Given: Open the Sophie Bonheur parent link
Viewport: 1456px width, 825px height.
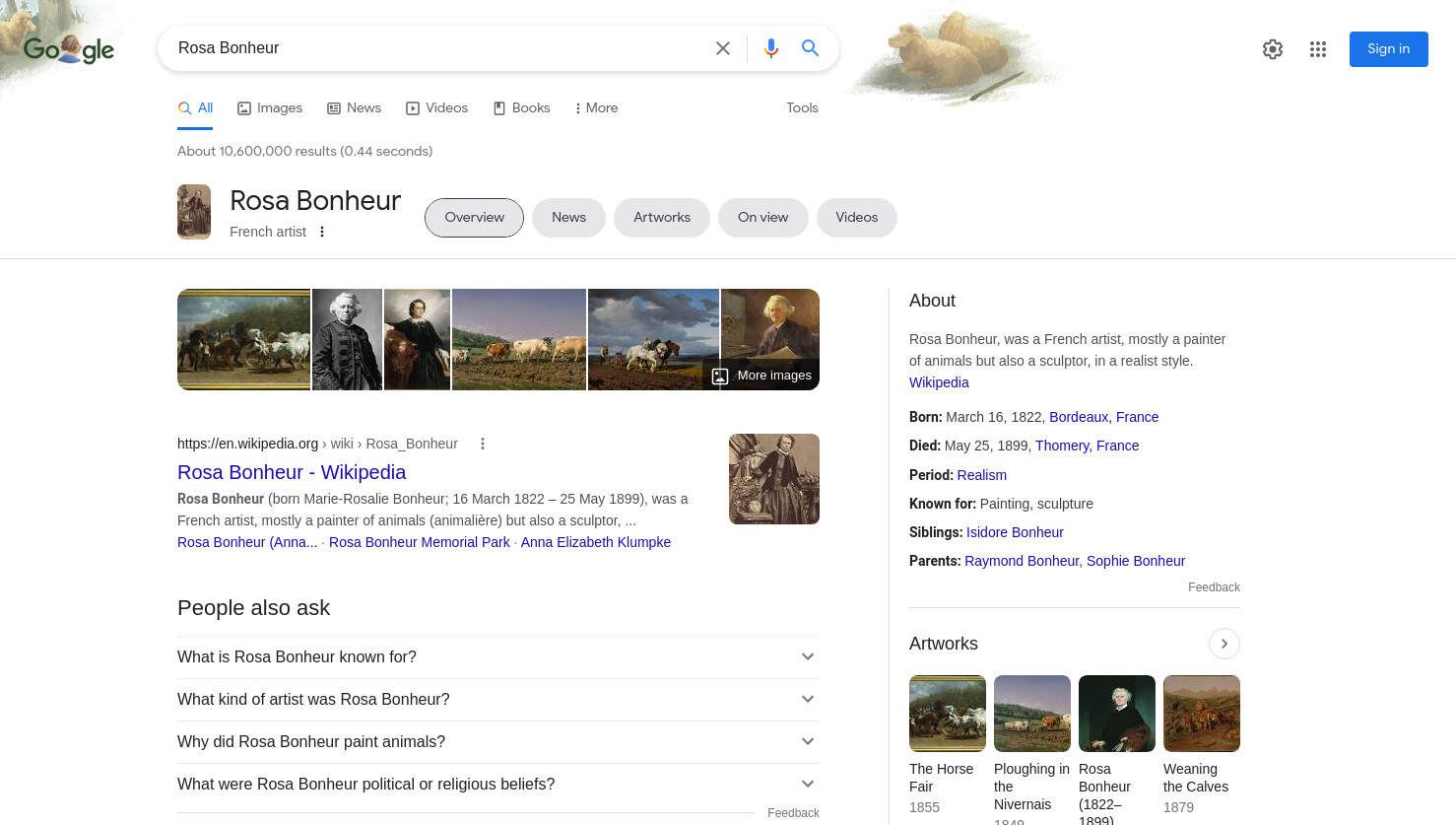Looking at the screenshot, I should [x=1136, y=561].
